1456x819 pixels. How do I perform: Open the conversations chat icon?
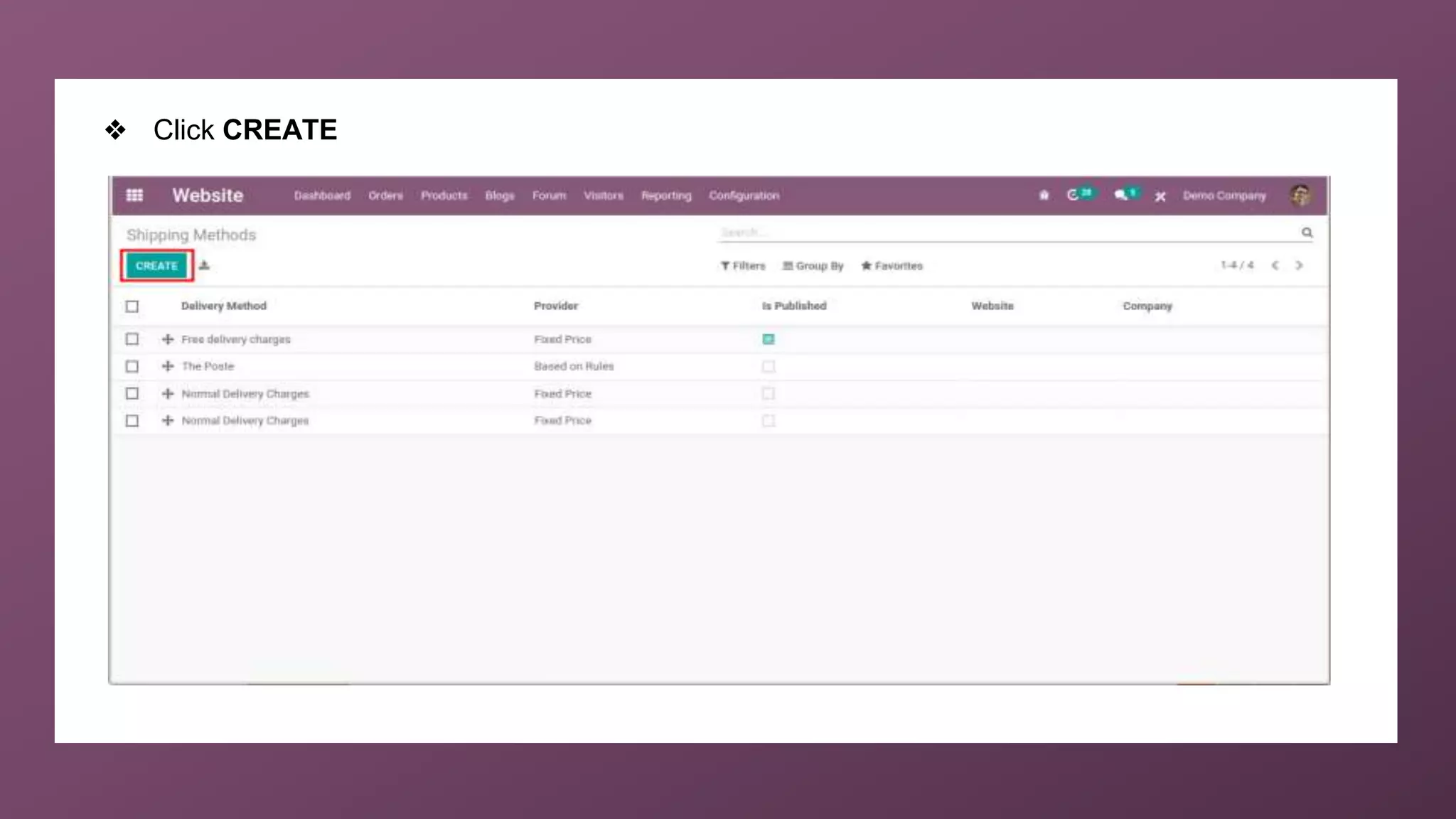click(x=1121, y=195)
